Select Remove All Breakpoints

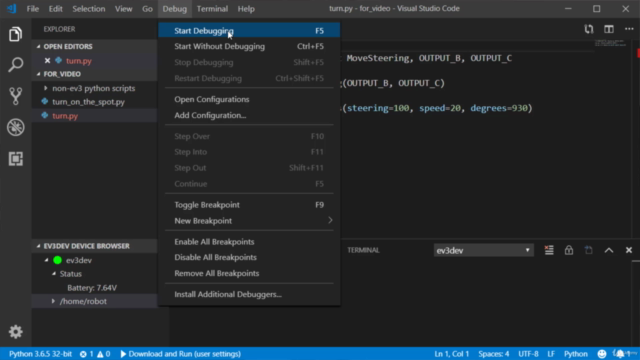(x=249, y=273)
